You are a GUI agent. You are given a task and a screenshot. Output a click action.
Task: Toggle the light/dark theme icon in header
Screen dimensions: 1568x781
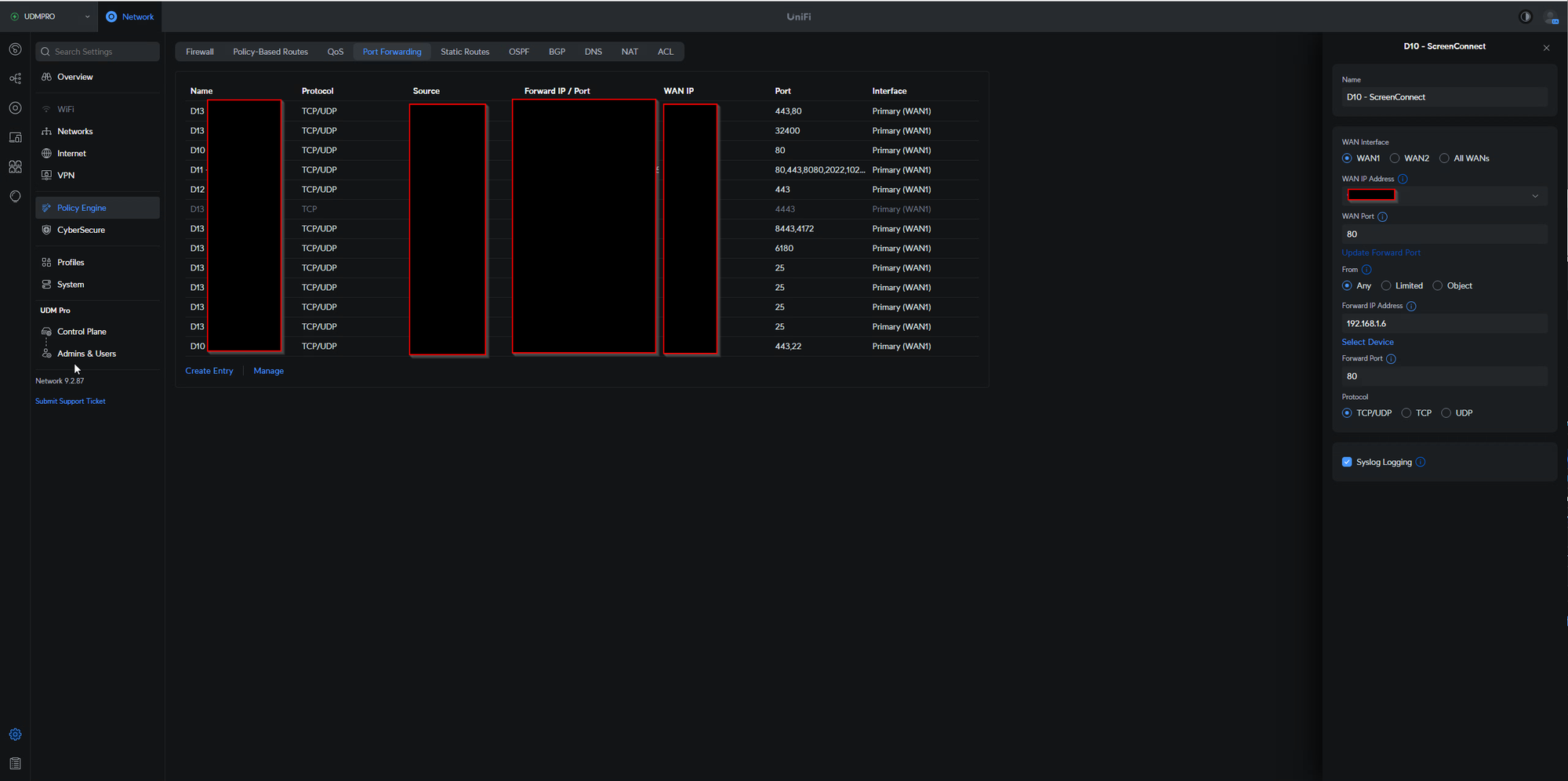(1525, 16)
